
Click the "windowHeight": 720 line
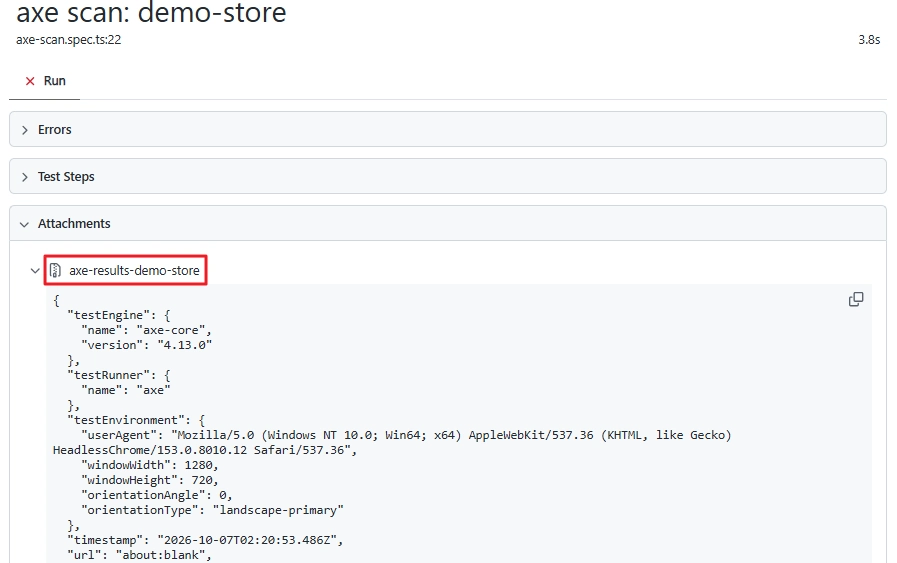(x=150, y=480)
